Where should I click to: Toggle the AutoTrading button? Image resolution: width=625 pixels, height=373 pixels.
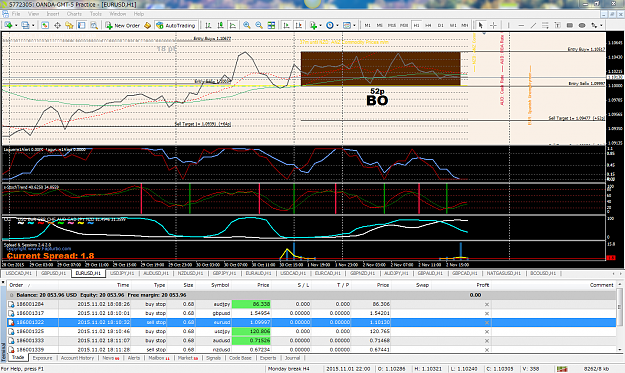[x=176, y=25]
